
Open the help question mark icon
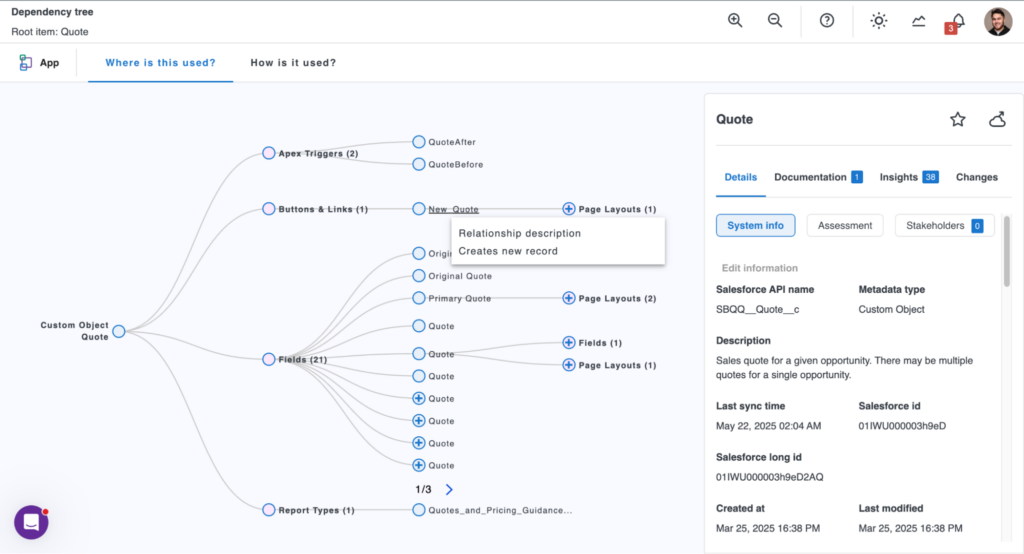coord(827,21)
